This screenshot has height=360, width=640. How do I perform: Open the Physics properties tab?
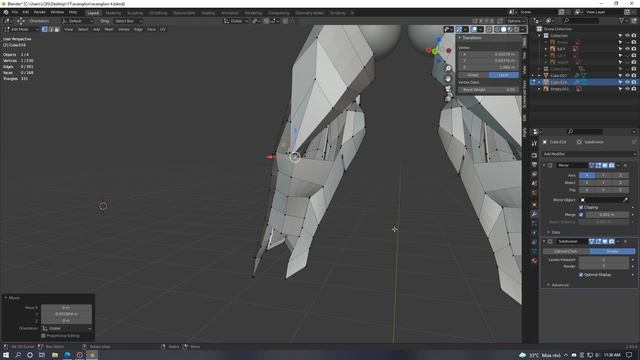click(x=534, y=233)
